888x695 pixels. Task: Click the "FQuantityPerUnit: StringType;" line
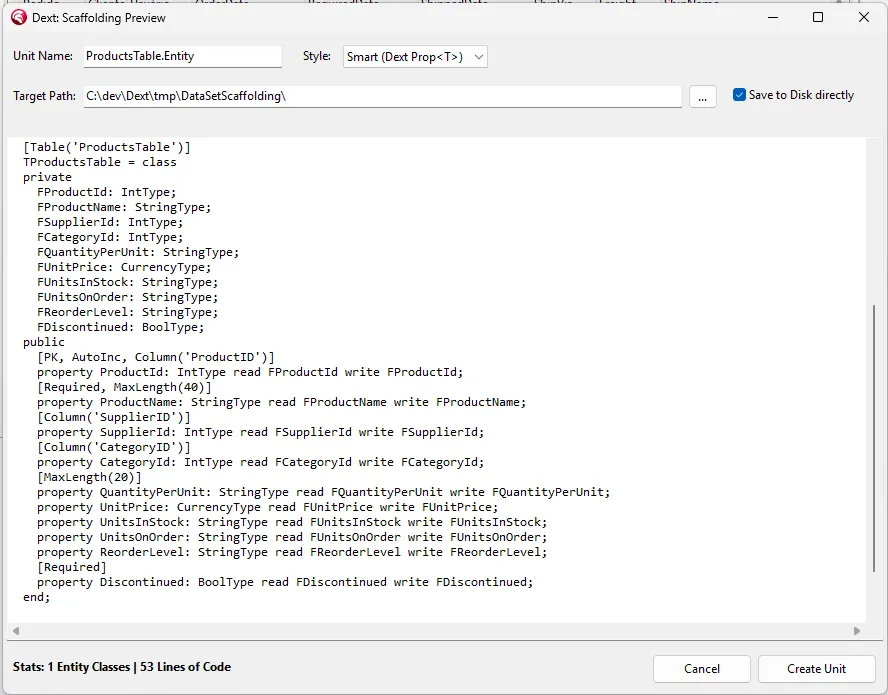[x=138, y=253]
